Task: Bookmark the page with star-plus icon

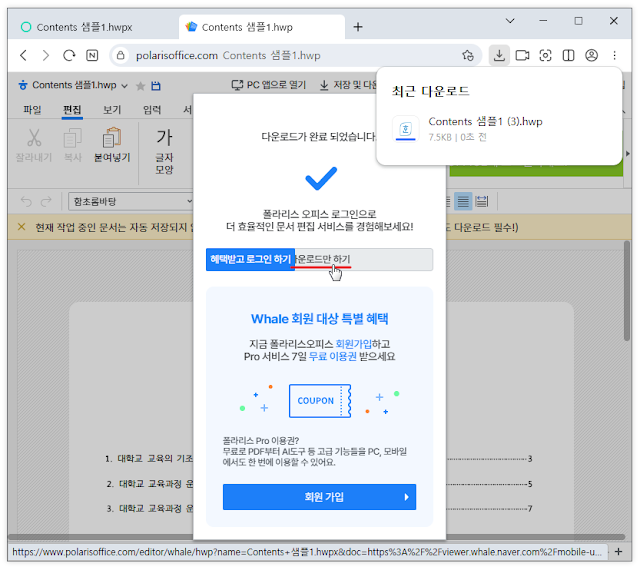Action: click(468, 55)
